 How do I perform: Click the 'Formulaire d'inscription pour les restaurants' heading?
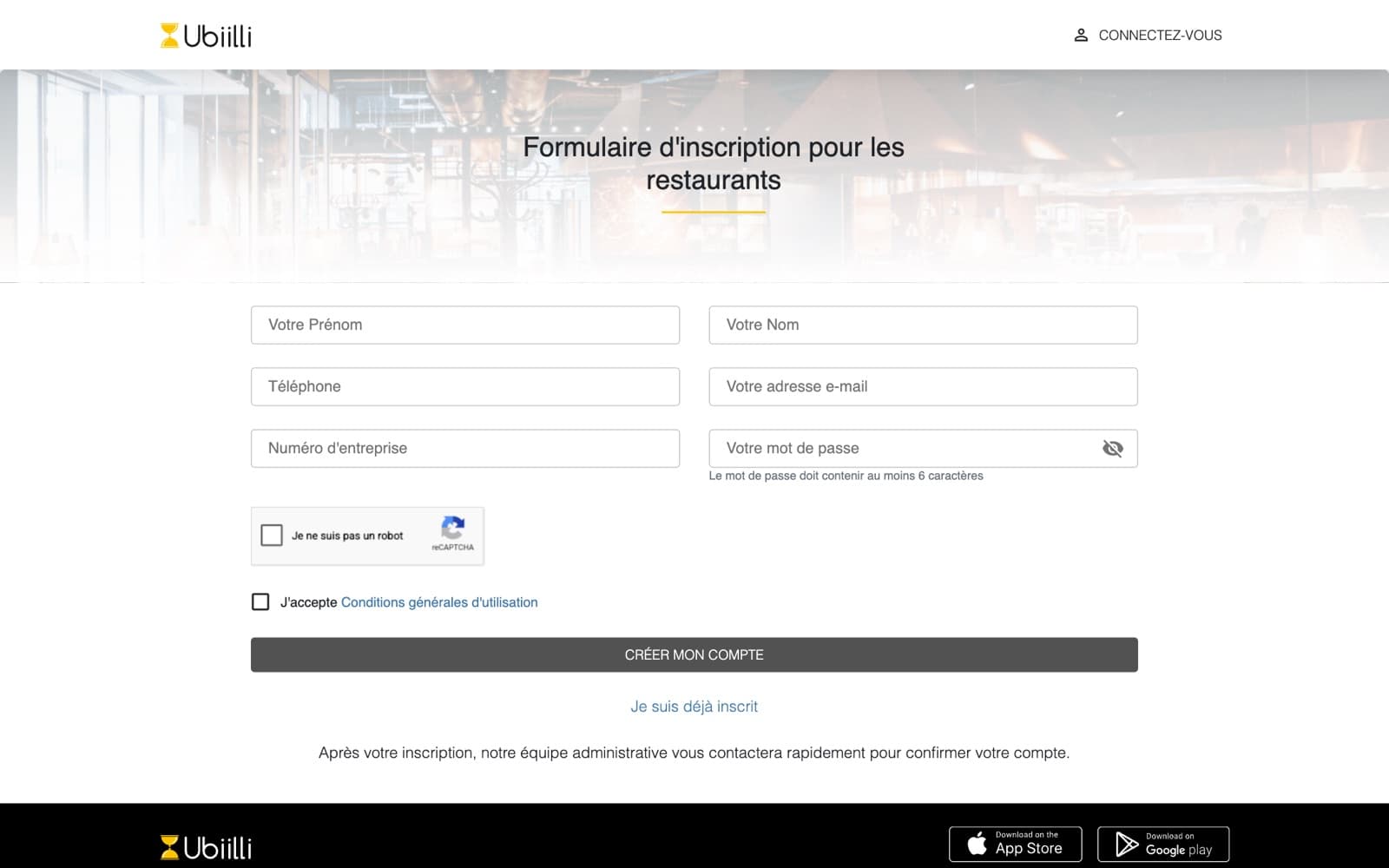click(x=714, y=163)
